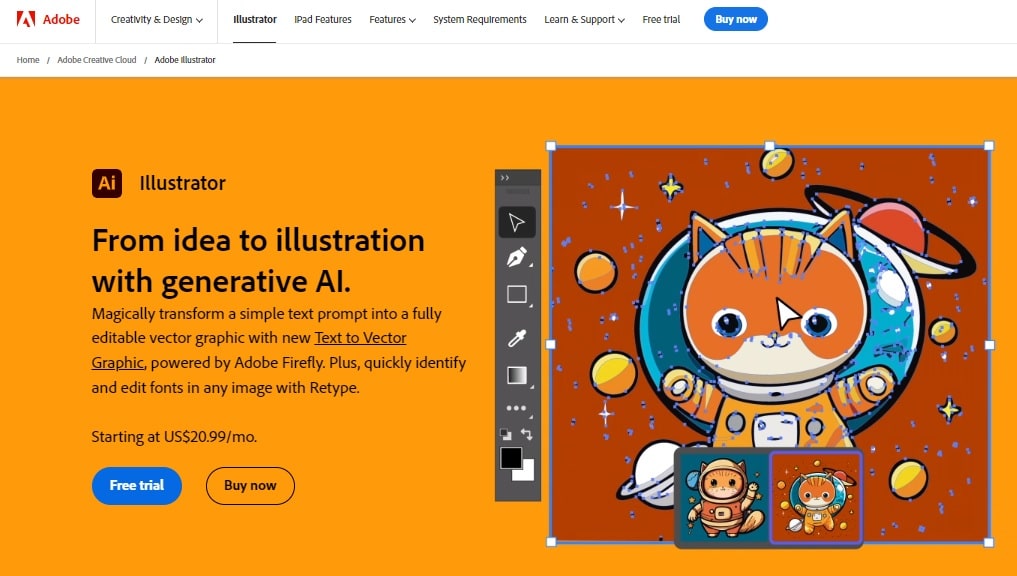The height and width of the screenshot is (576, 1017).
Task: Click the Ai Illustrator app icon
Action: [x=107, y=183]
